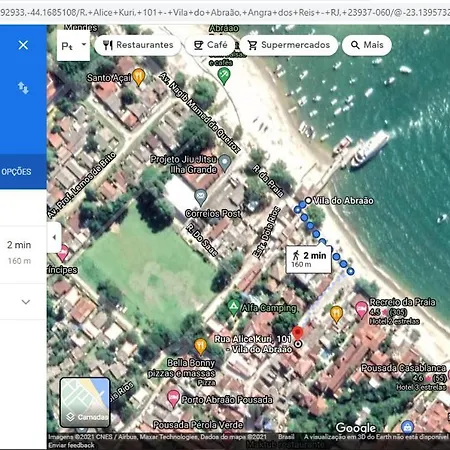Screen dimensions: 450x450
Task: Select the green restaurant pin near the beach
Action: [x=224, y=76]
